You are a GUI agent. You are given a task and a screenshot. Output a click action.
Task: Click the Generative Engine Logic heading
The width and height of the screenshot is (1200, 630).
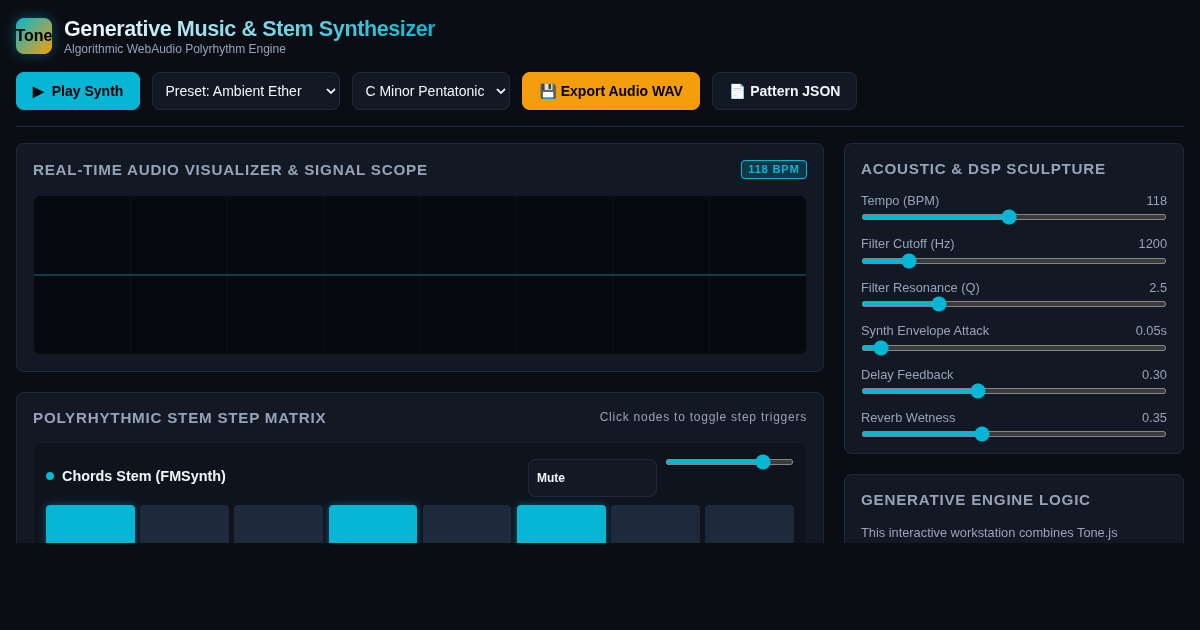976,499
